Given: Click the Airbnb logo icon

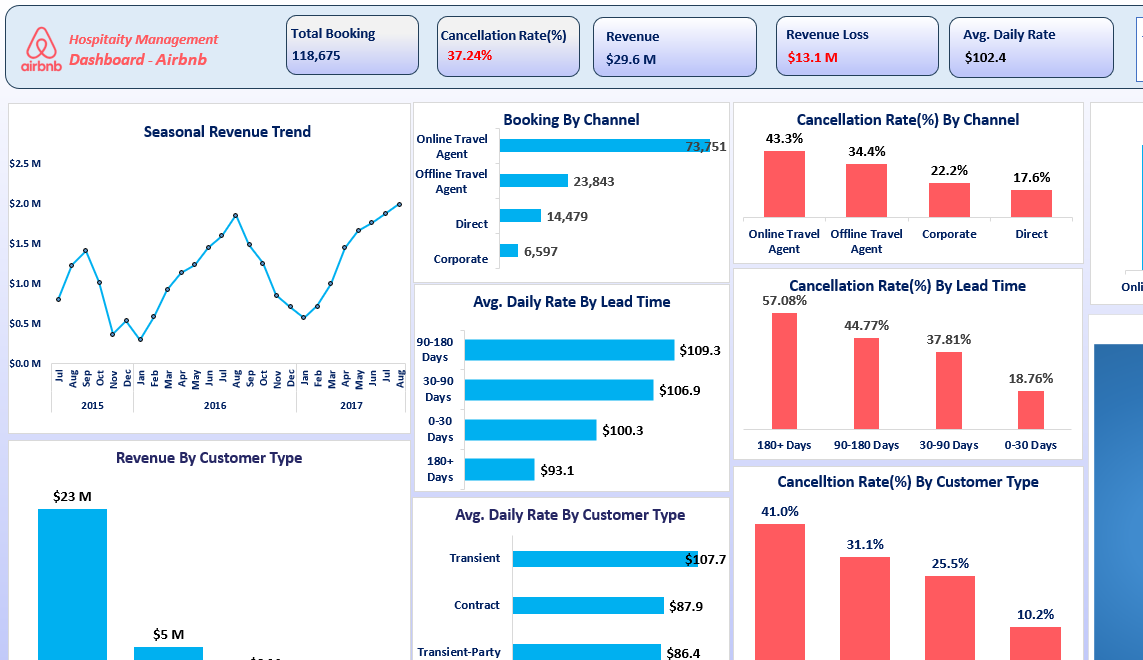Looking at the screenshot, I should (41, 49).
